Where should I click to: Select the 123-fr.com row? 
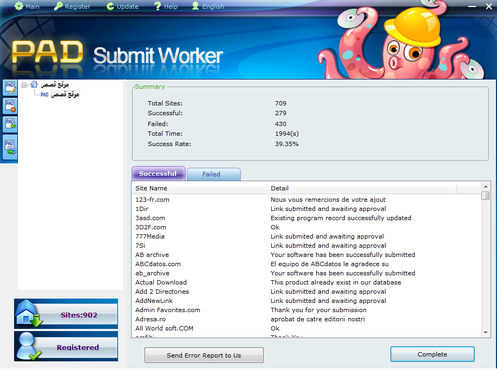click(307, 200)
